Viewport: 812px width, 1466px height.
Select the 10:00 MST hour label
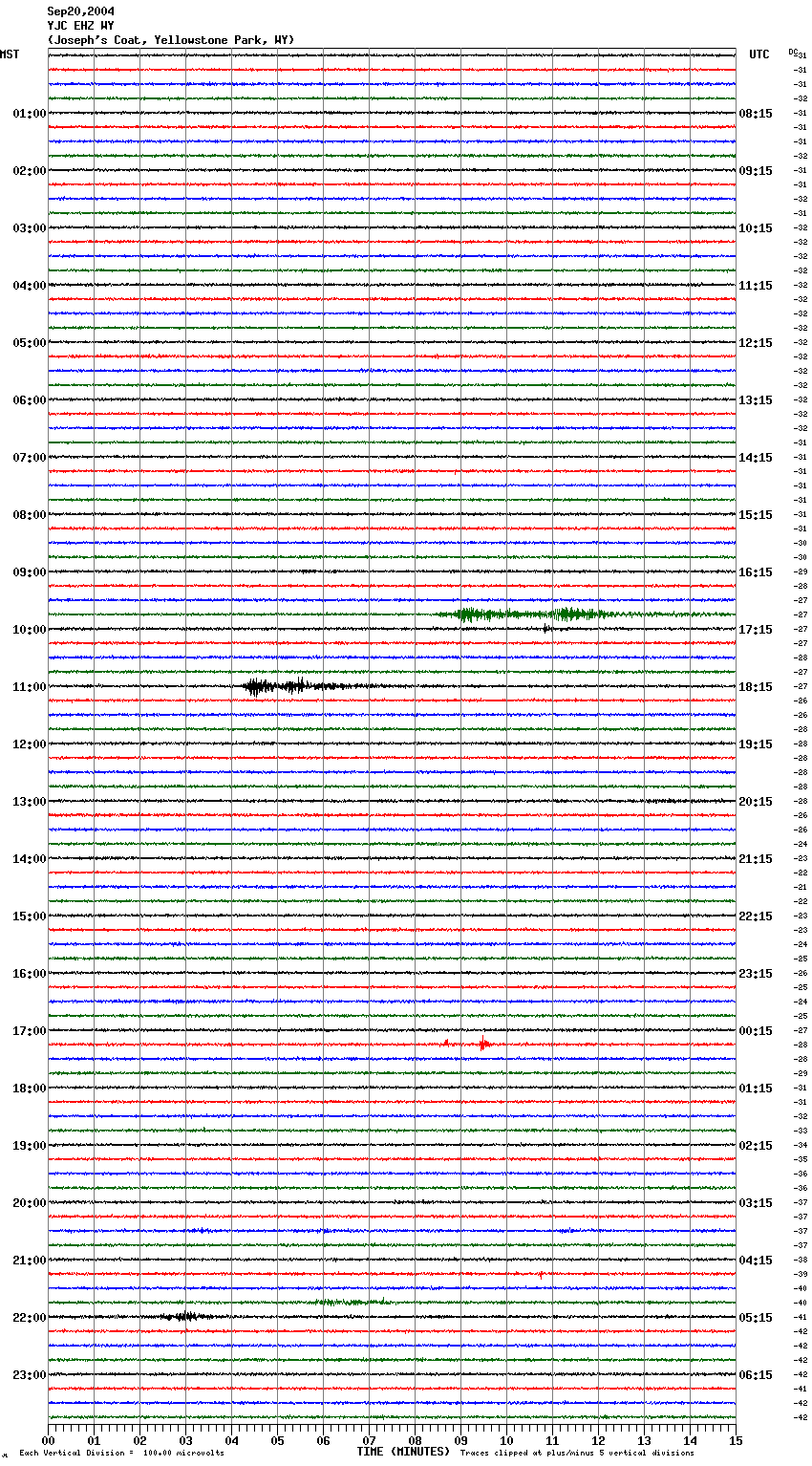[29, 630]
